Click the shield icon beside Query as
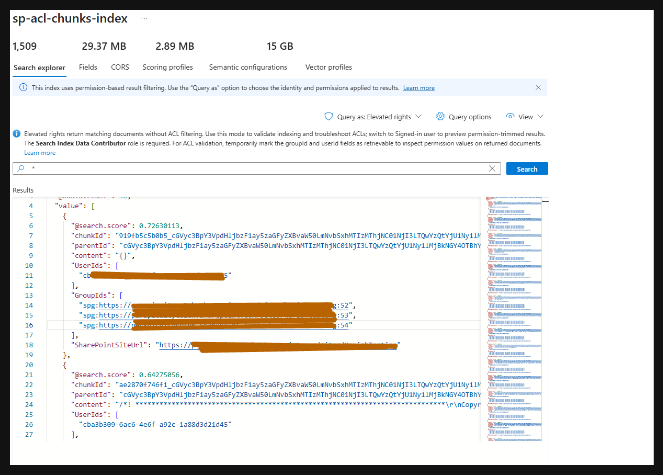663x475 pixels. pyautogui.click(x=329, y=116)
